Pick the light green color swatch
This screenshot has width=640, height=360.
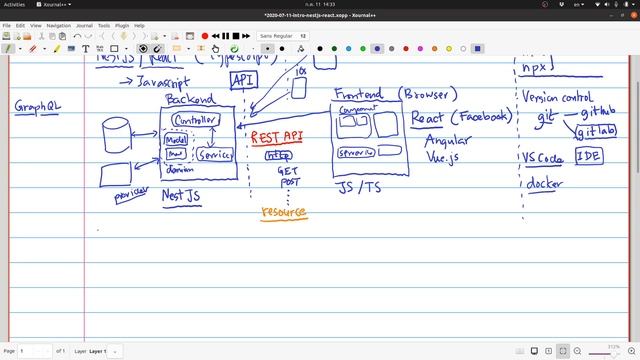[363, 49]
